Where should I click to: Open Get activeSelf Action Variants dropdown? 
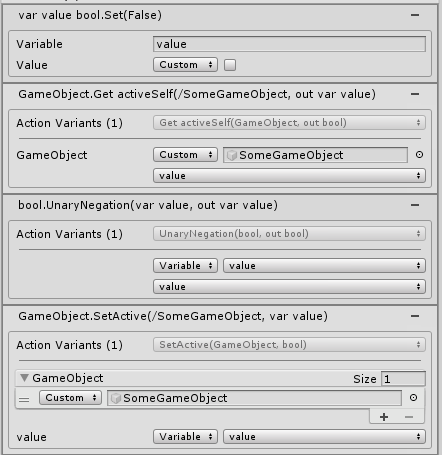289,123
